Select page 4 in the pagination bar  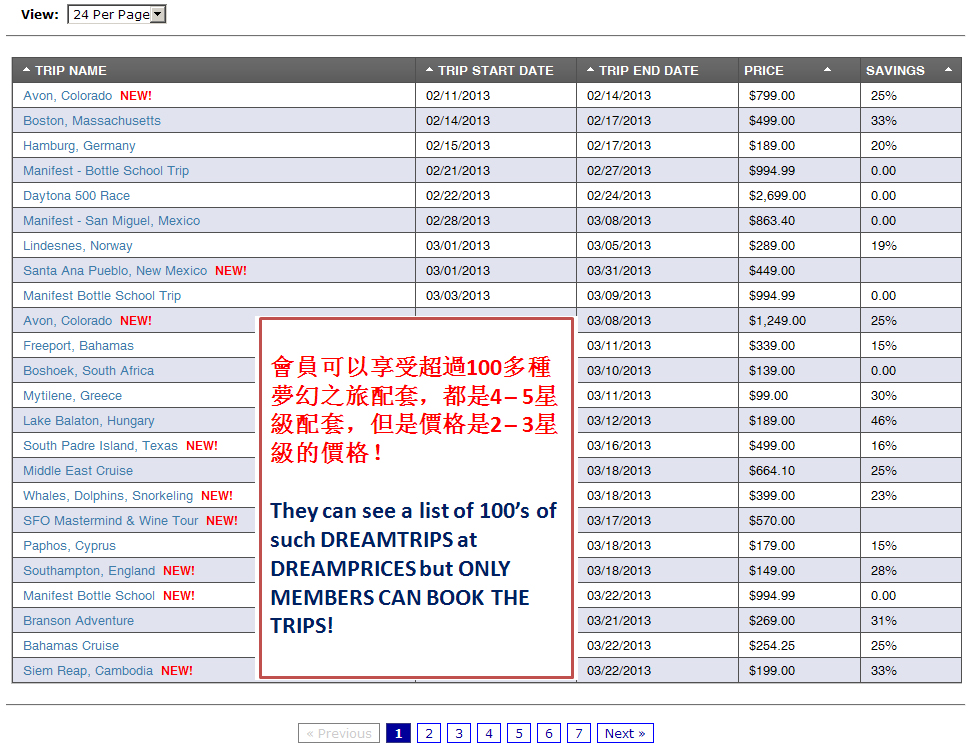pyautogui.click(x=488, y=732)
